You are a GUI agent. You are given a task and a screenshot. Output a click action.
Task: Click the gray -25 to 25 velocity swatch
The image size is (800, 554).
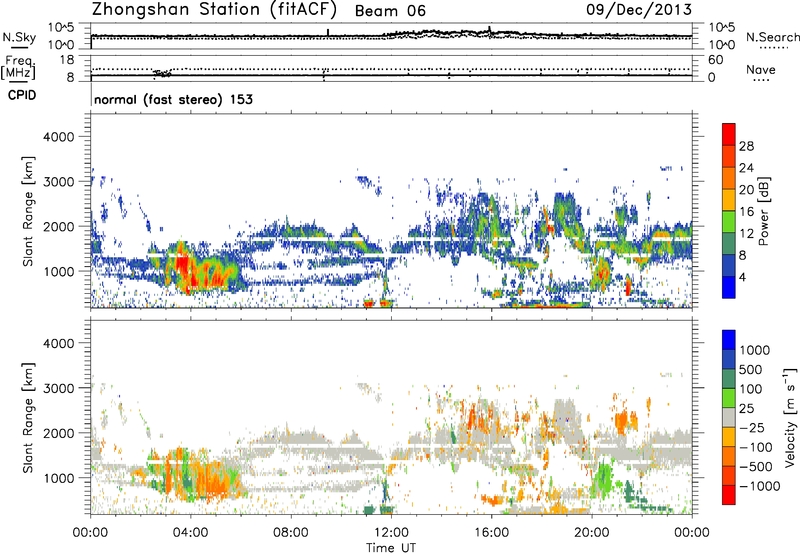point(729,417)
